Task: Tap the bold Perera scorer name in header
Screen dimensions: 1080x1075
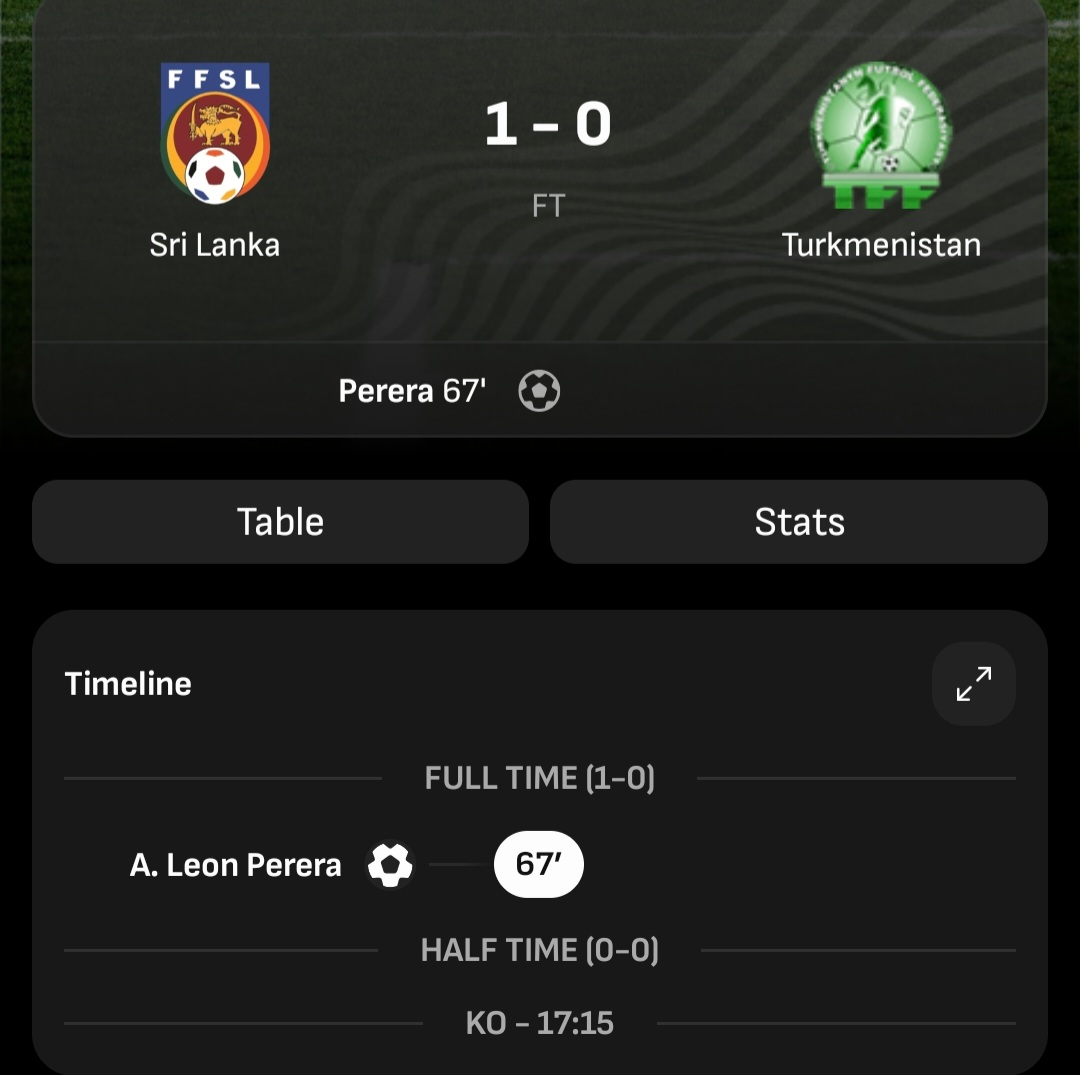Action: (x=386, y=391)
